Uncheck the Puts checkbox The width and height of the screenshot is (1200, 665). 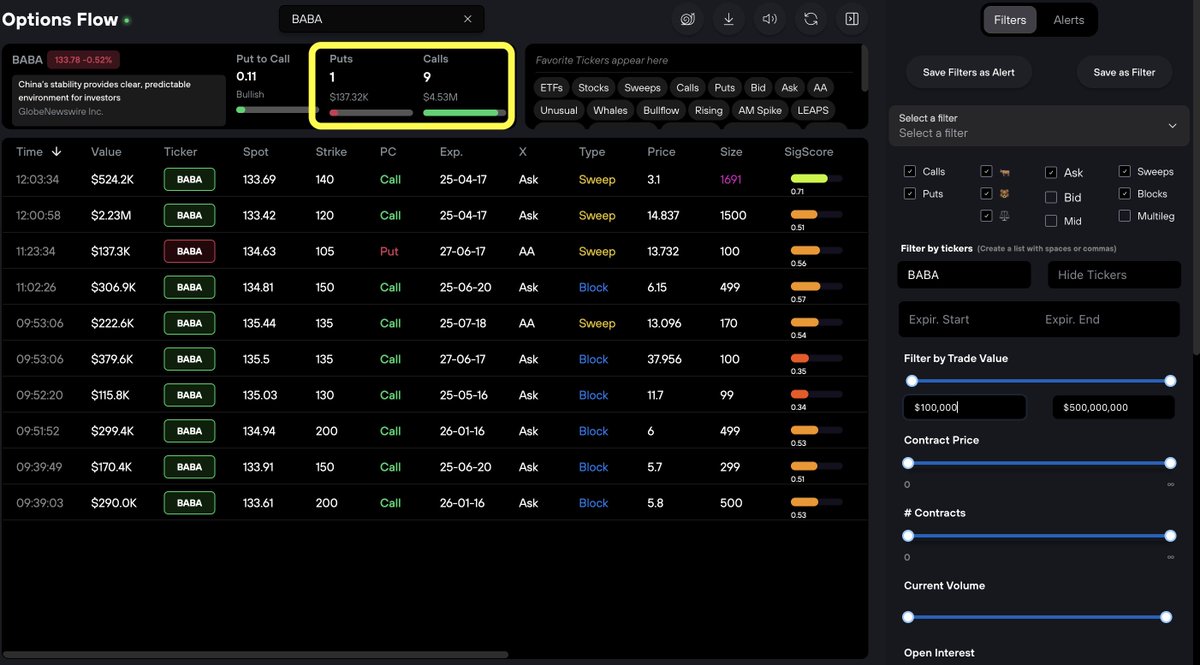[909, 194]
